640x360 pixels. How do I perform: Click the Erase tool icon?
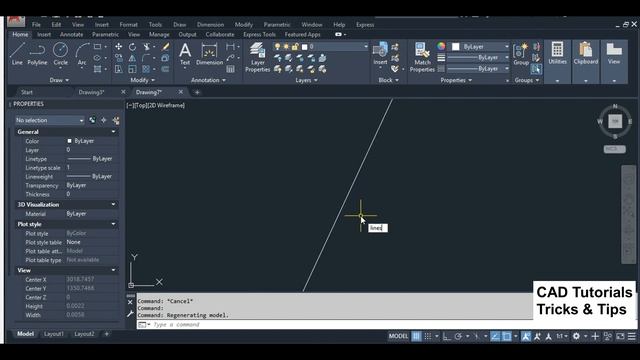point(165,47)
